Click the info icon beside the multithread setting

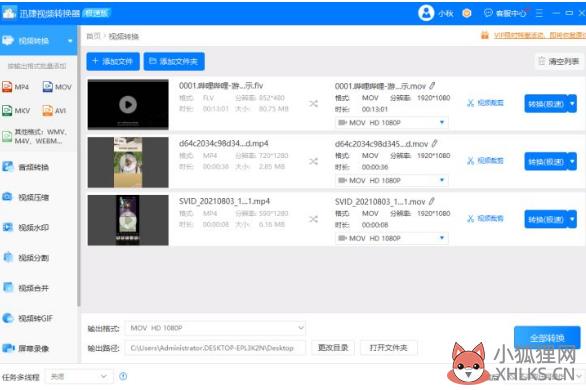click(123, 376)
